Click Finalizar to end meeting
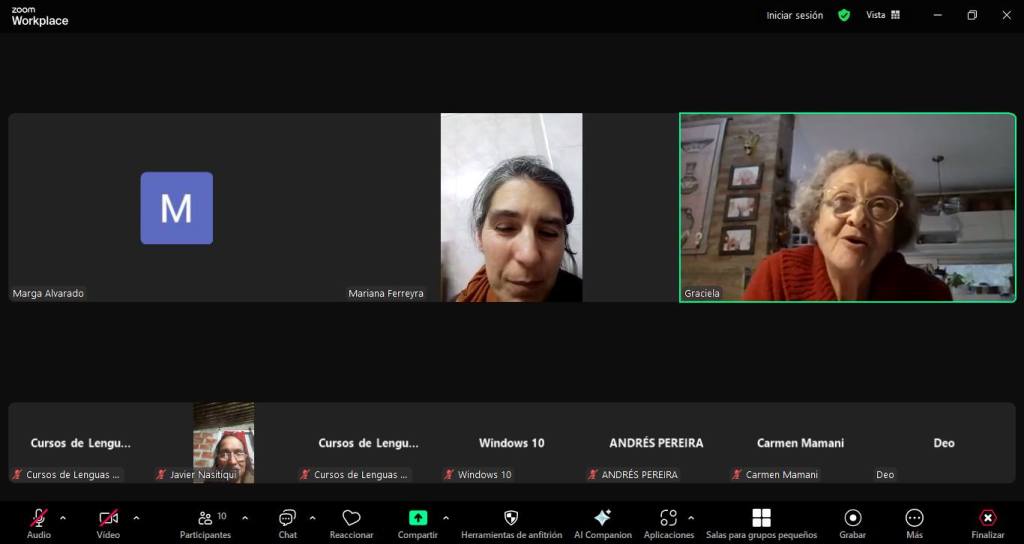The image size is (1024, 544). pyautogui.click(x=987, y=522)
